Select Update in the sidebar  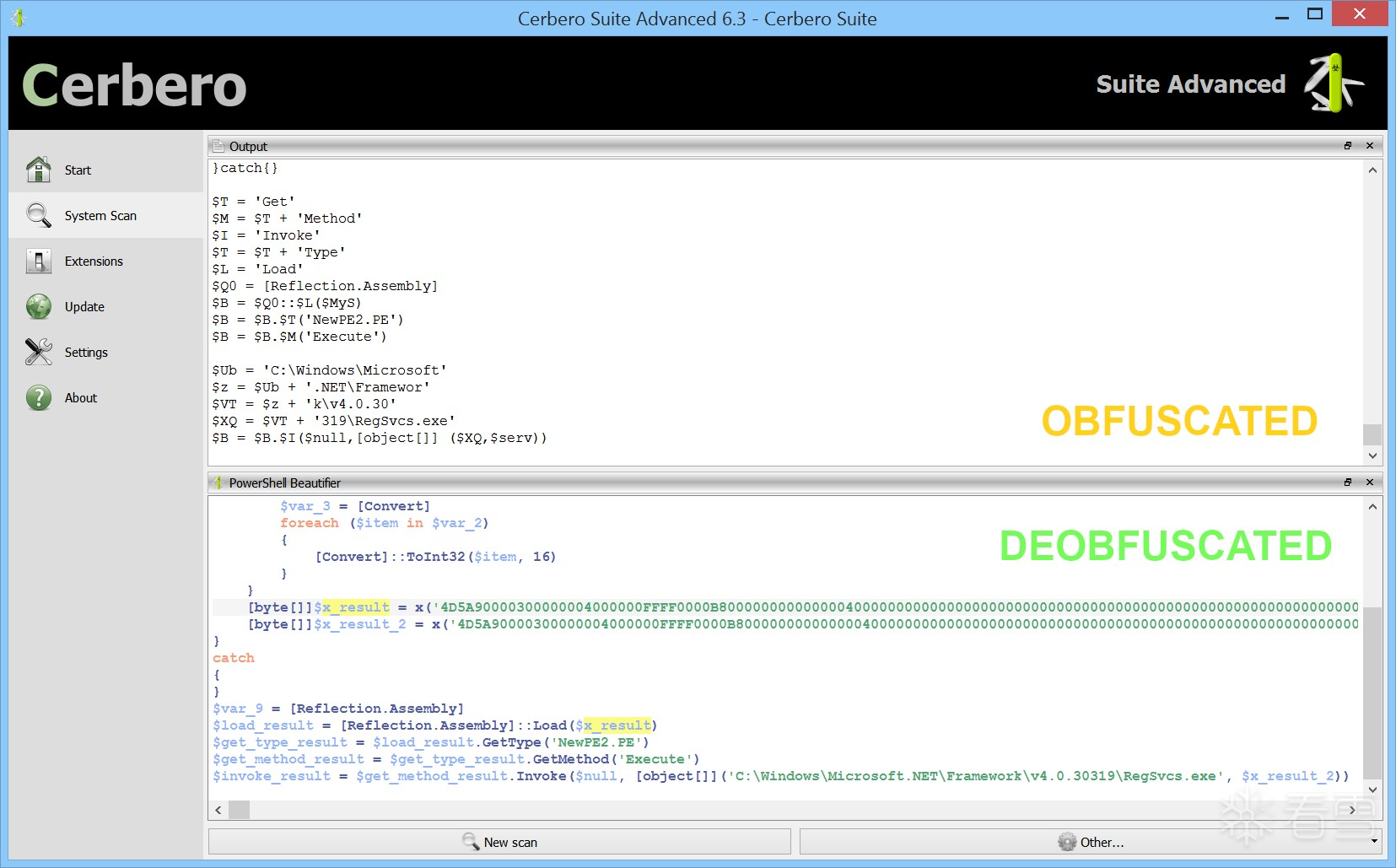point(106,306)
